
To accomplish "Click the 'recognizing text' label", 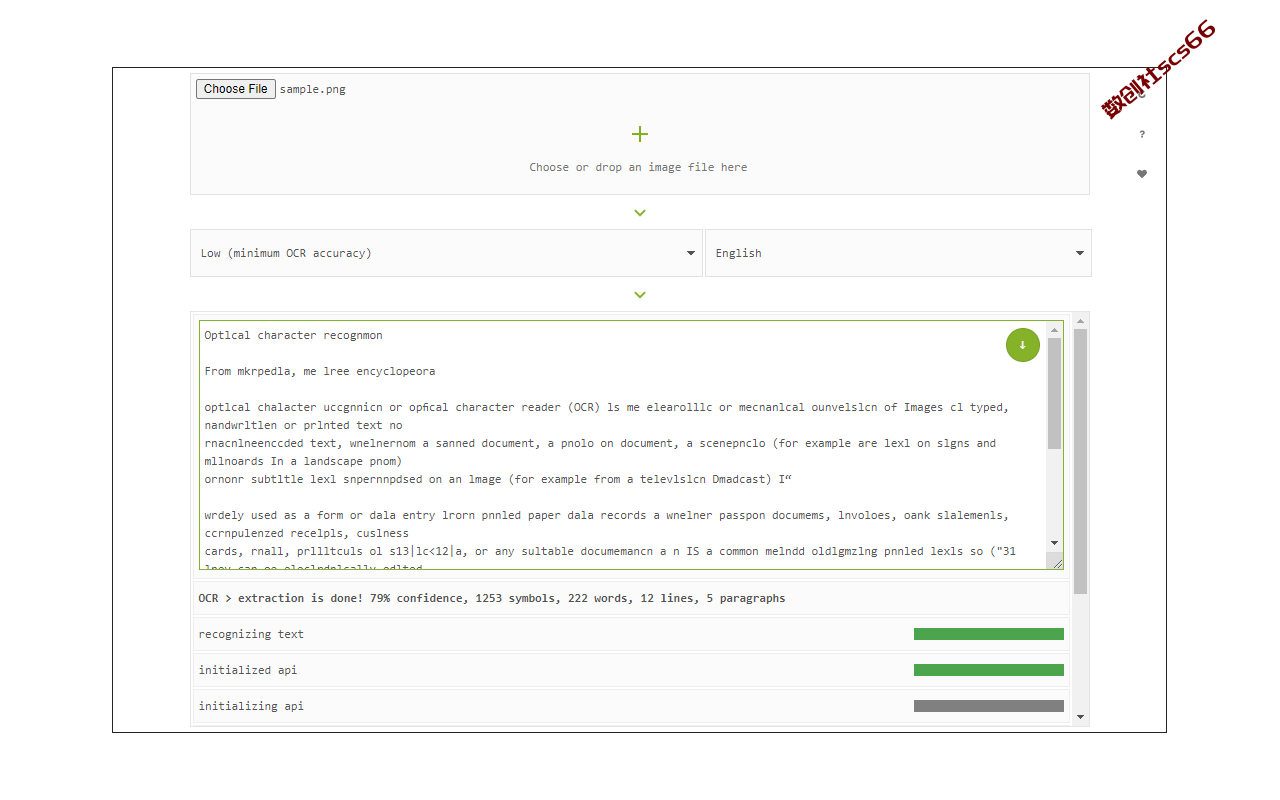I will (x=251, y=634).
